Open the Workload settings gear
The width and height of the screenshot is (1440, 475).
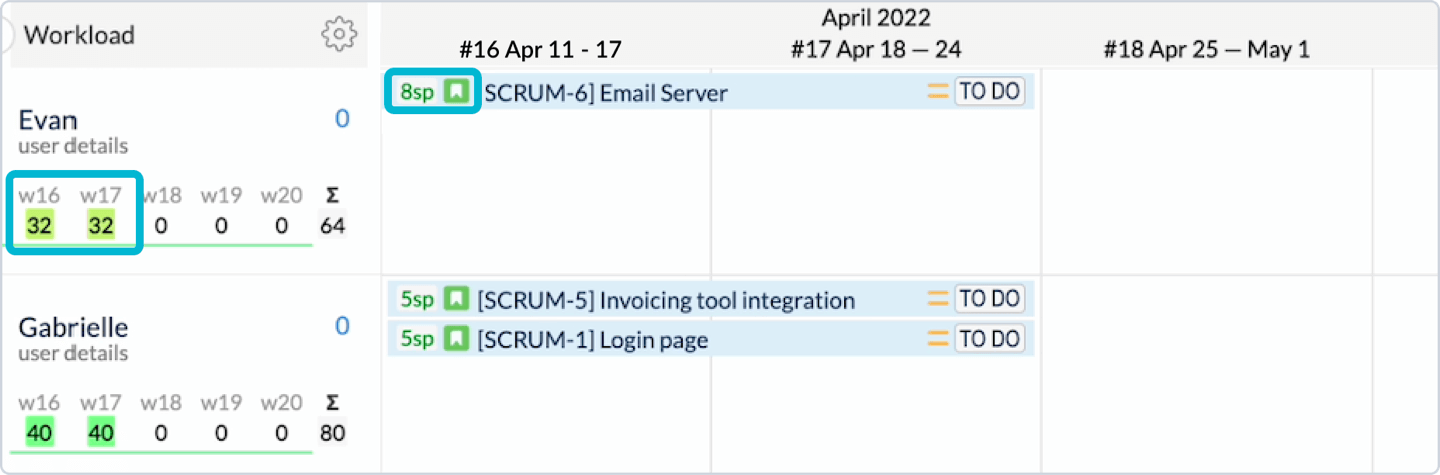(340, 35)
